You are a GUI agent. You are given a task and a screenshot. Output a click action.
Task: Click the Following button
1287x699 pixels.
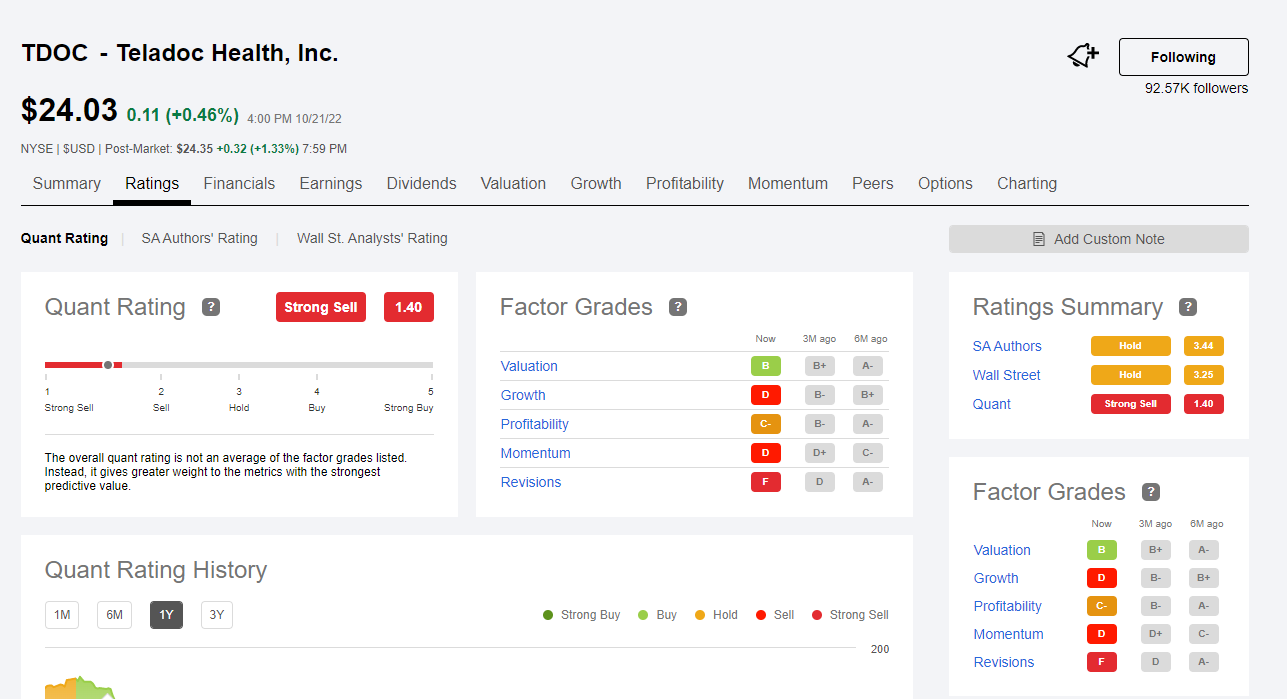(x=1183, y=57)
